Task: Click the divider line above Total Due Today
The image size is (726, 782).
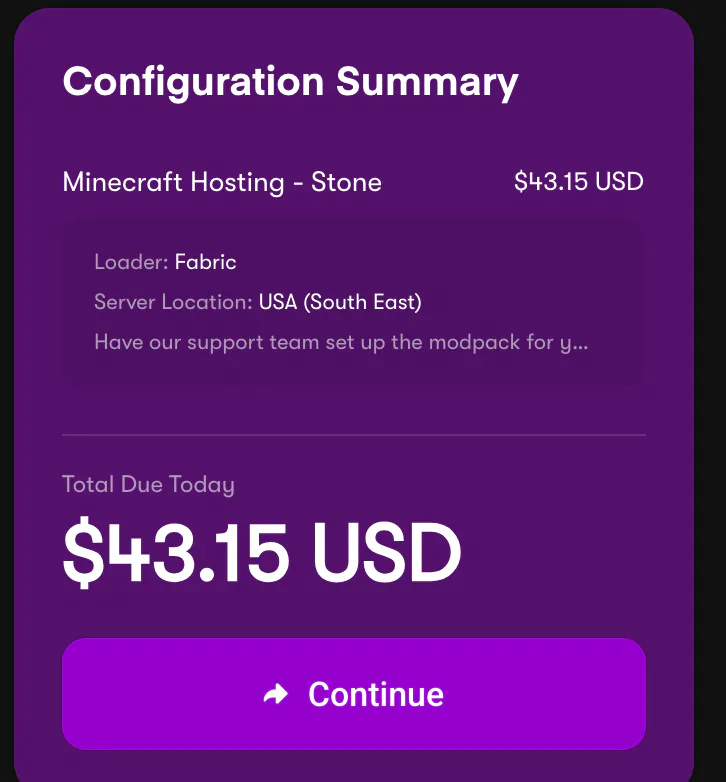Action: click(x=353, y=435)
